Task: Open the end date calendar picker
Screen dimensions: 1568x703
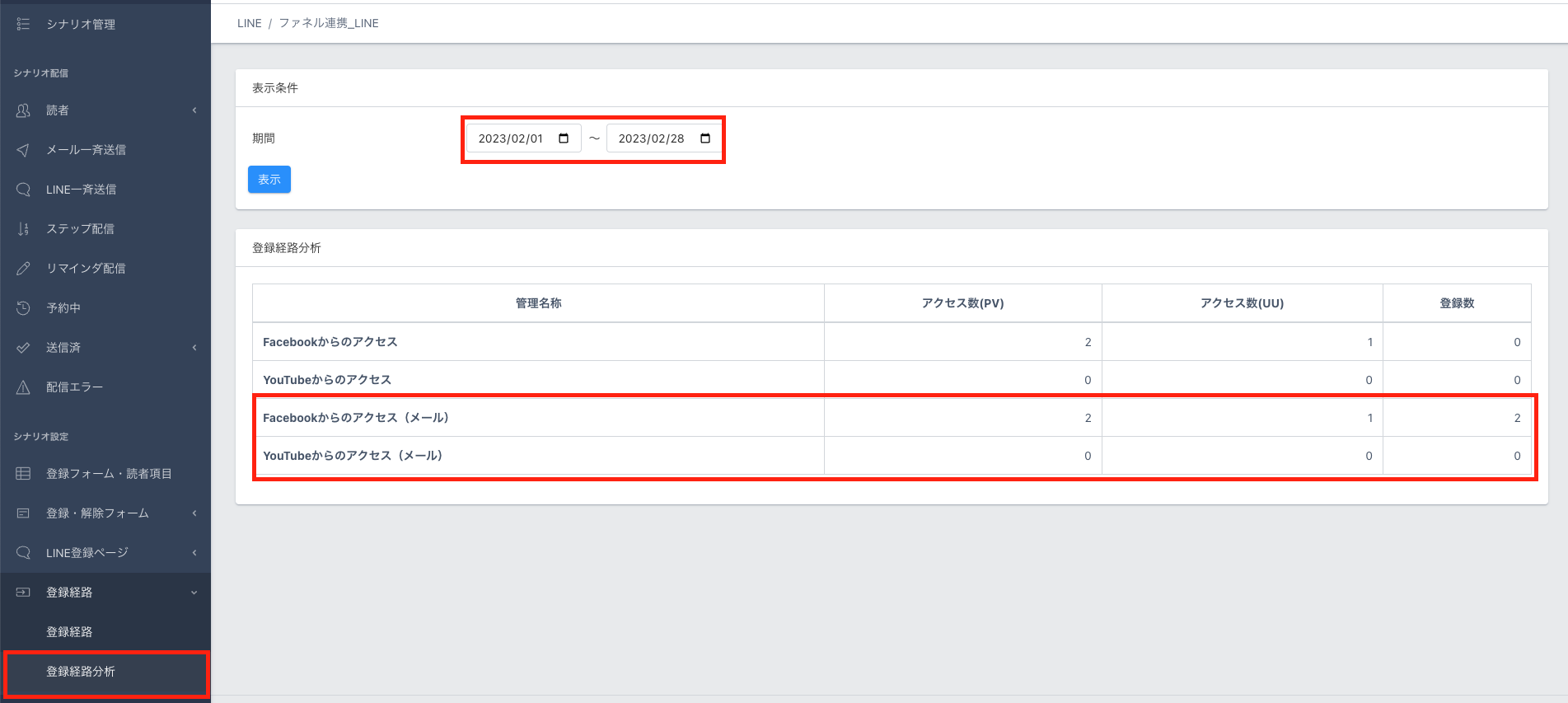Action: tap(705, 138)
